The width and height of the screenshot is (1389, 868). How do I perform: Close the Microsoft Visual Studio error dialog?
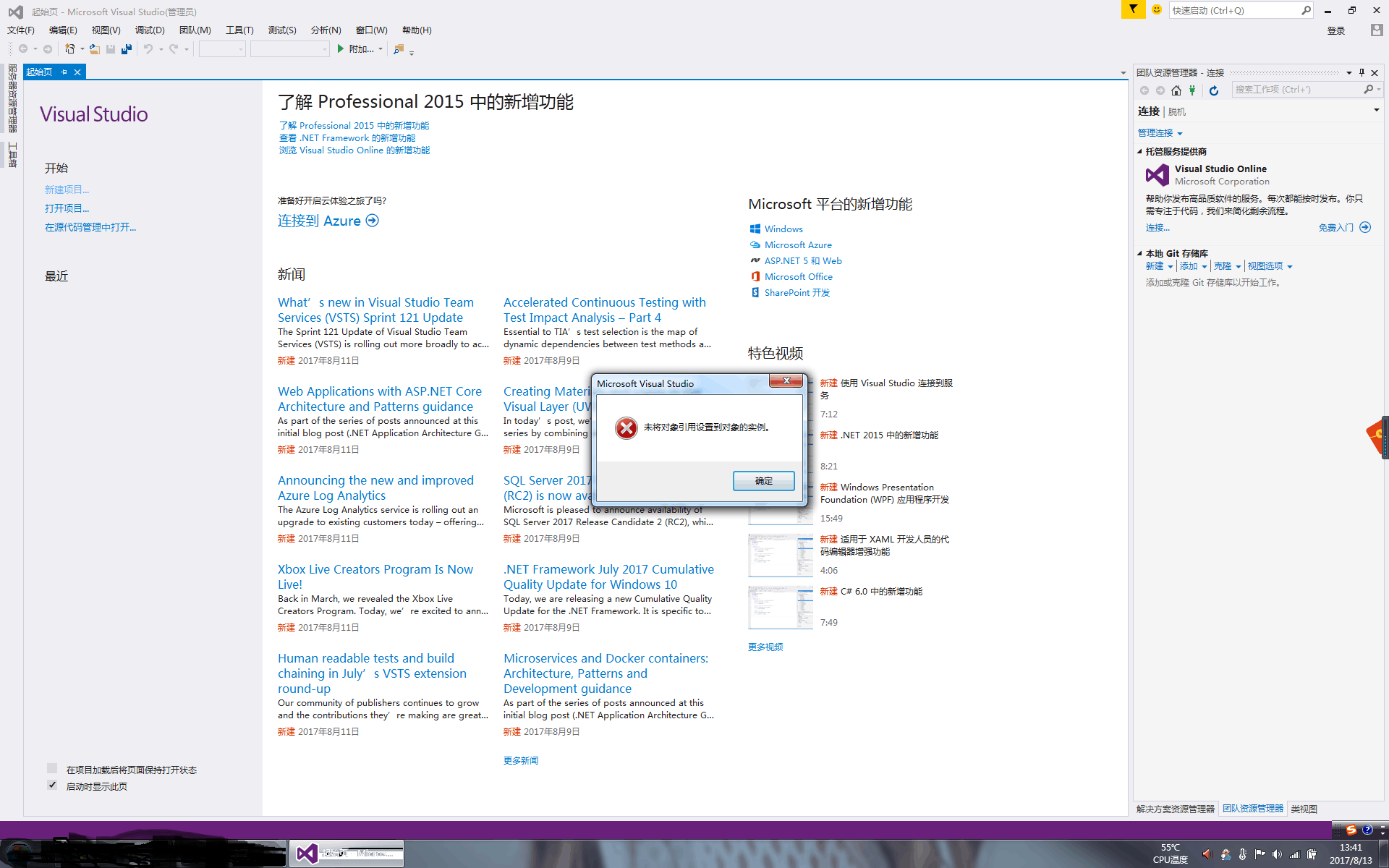point(786,380)
